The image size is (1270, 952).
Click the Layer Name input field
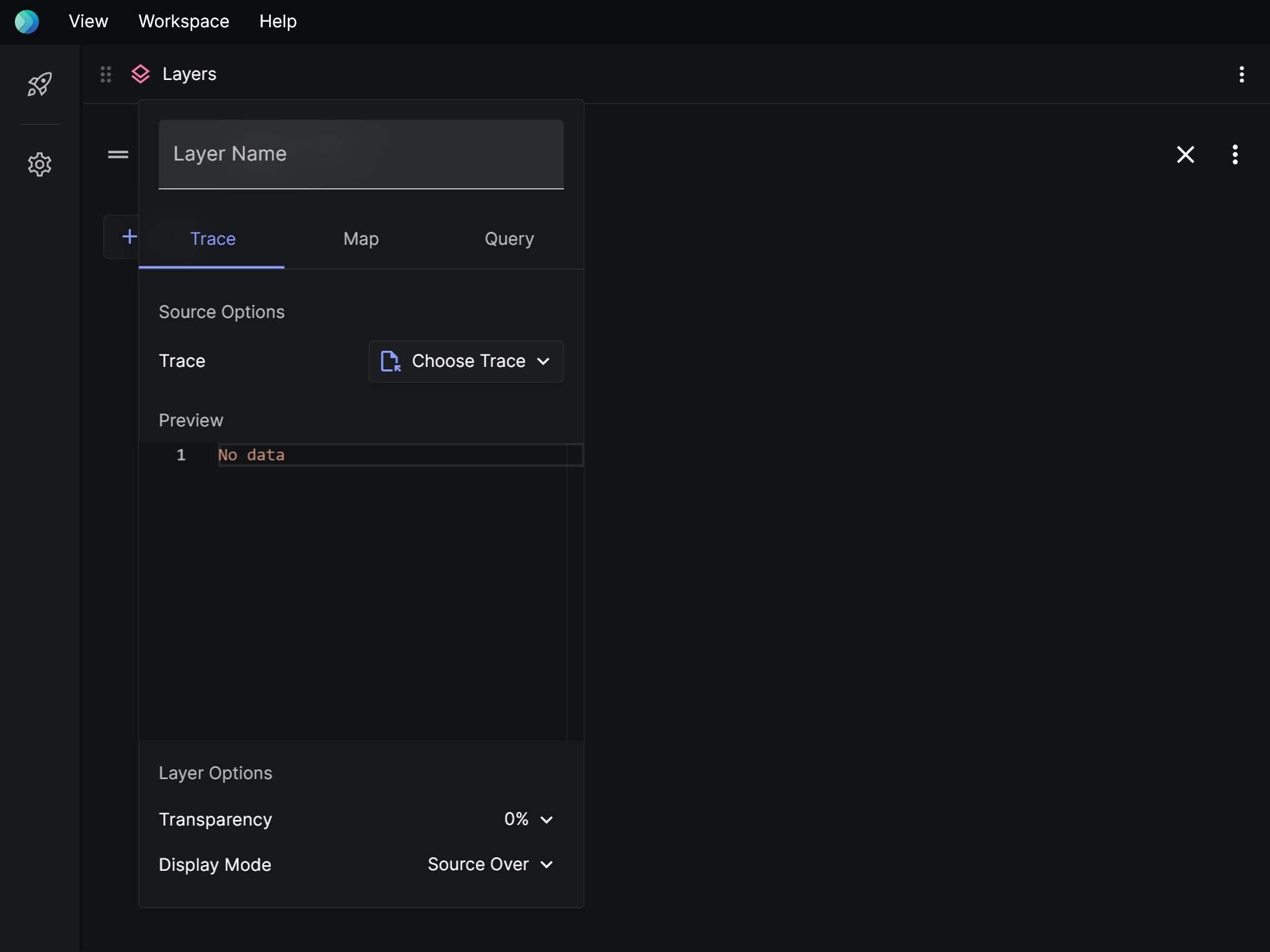361,154
